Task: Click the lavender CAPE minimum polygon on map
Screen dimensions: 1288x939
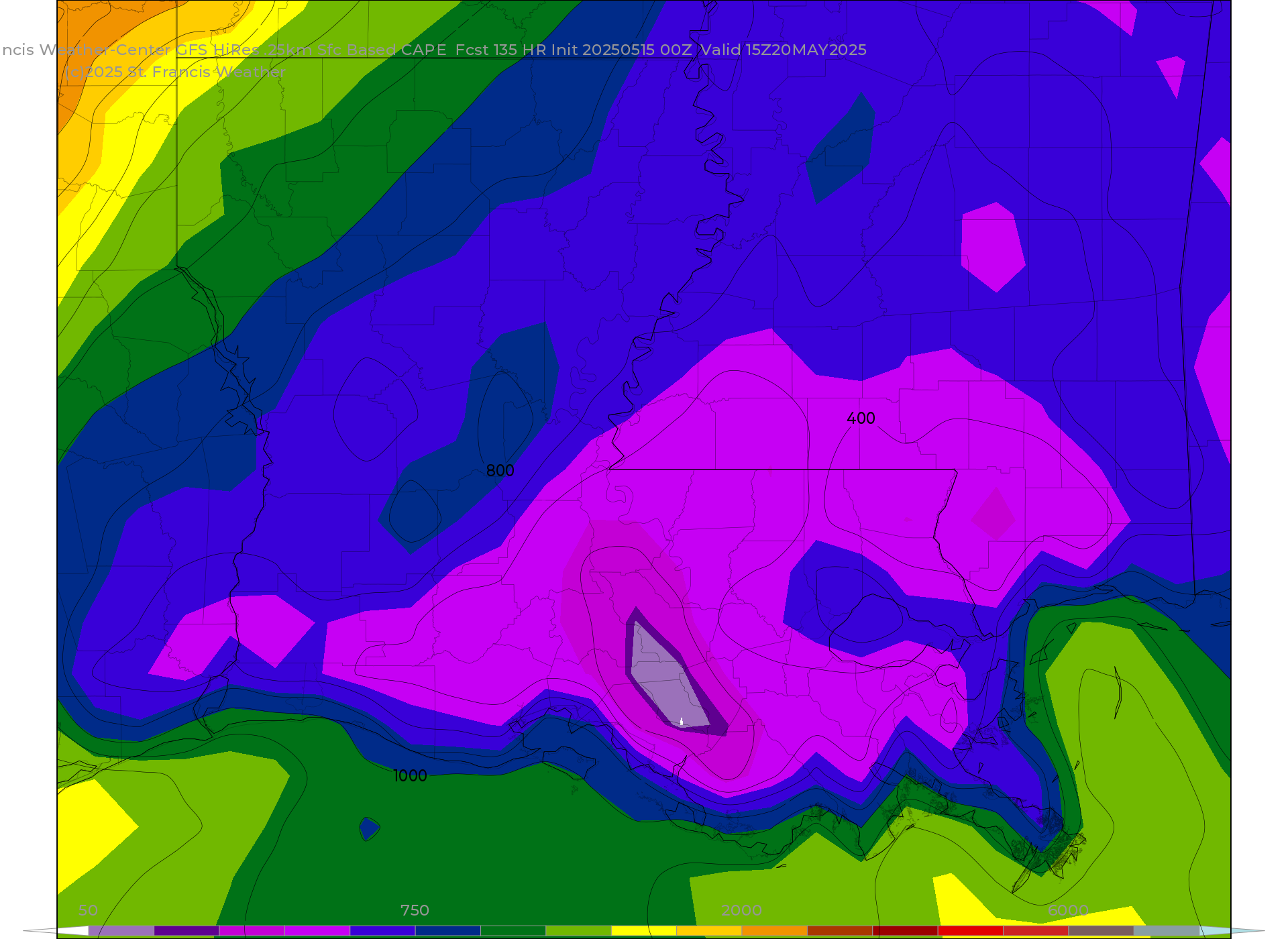Action: (x=667, y=679)
